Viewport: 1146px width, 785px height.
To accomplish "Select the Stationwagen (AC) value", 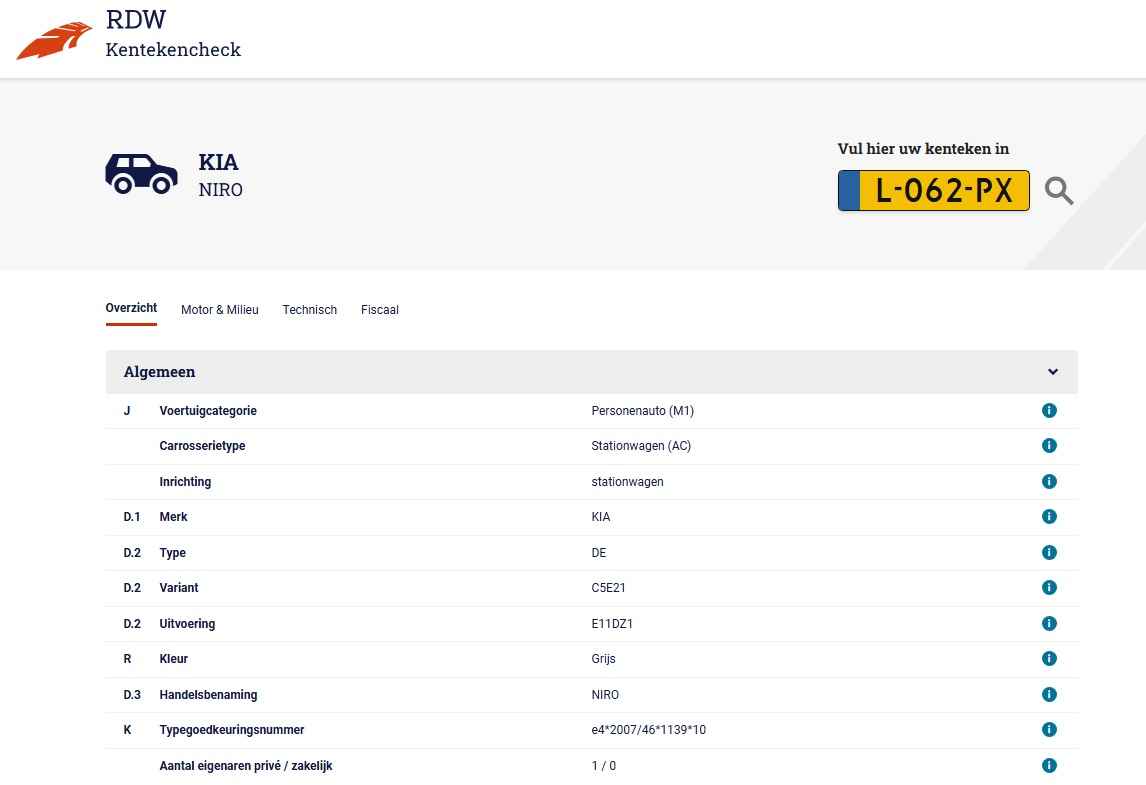I will click(x=641, y=446).
